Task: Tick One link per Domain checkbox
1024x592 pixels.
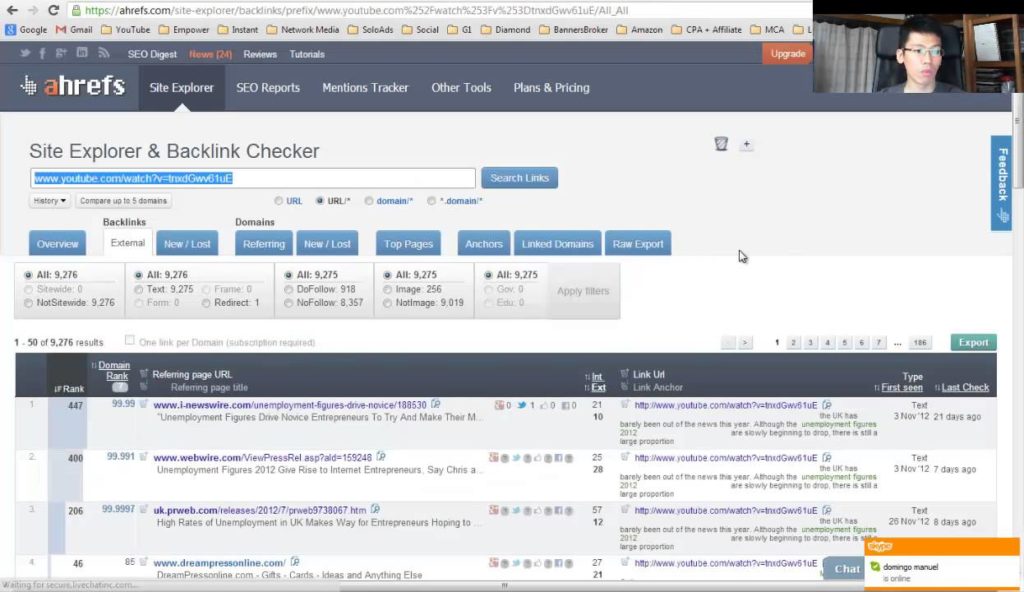Action: pyautogui.click(x=129, y=340)
